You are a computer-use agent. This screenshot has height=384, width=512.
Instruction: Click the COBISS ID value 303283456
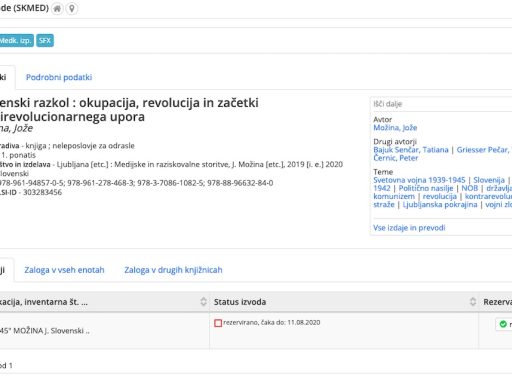[x=42, y=192]
